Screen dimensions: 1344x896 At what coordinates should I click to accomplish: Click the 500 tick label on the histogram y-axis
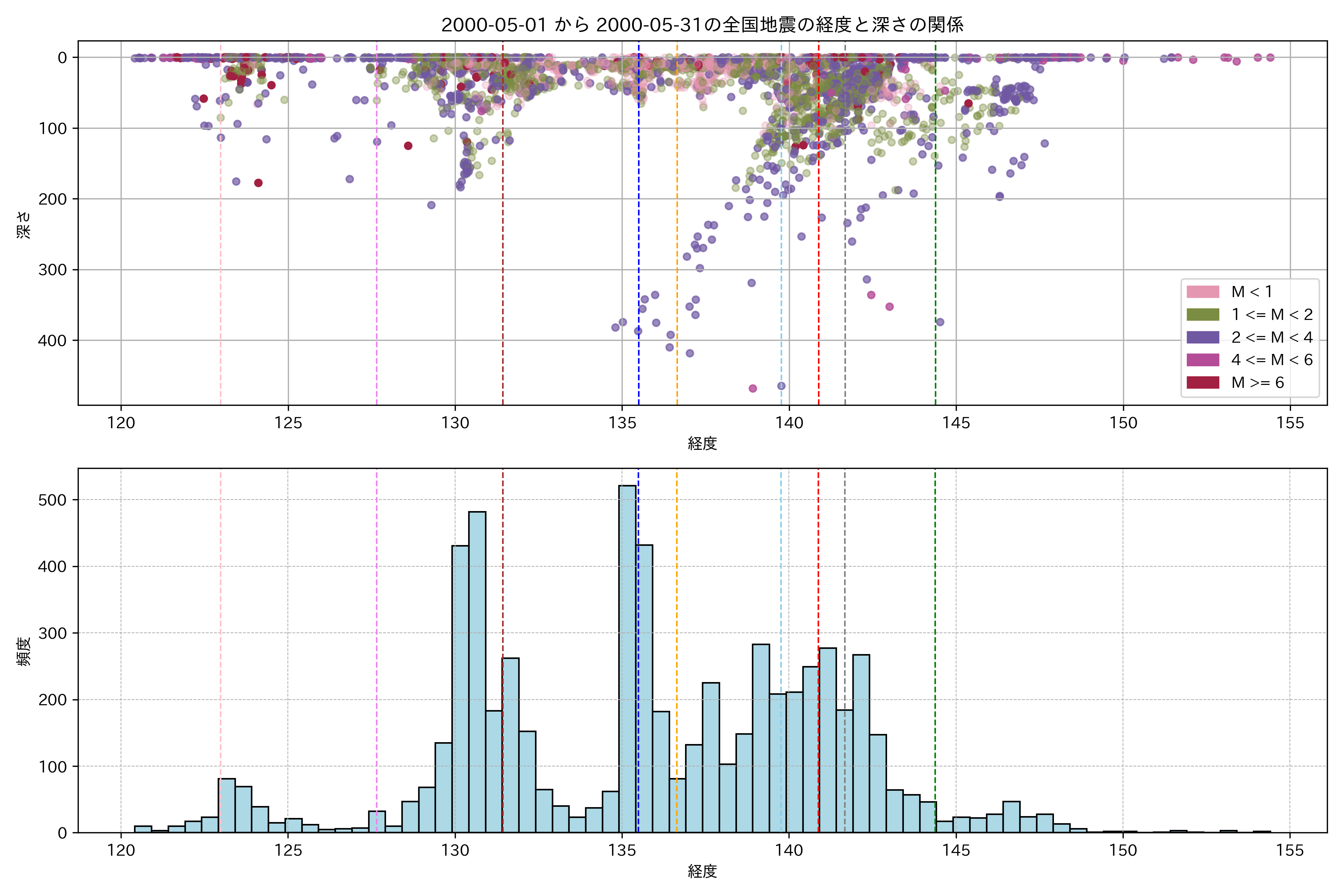coord(52,500)
